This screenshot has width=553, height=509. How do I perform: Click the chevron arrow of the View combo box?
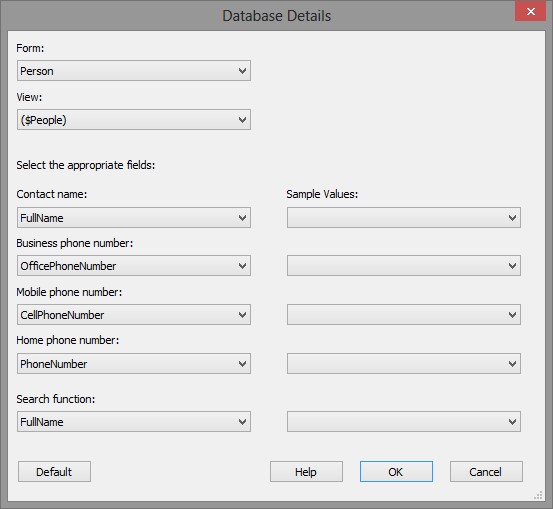(242, 120)
